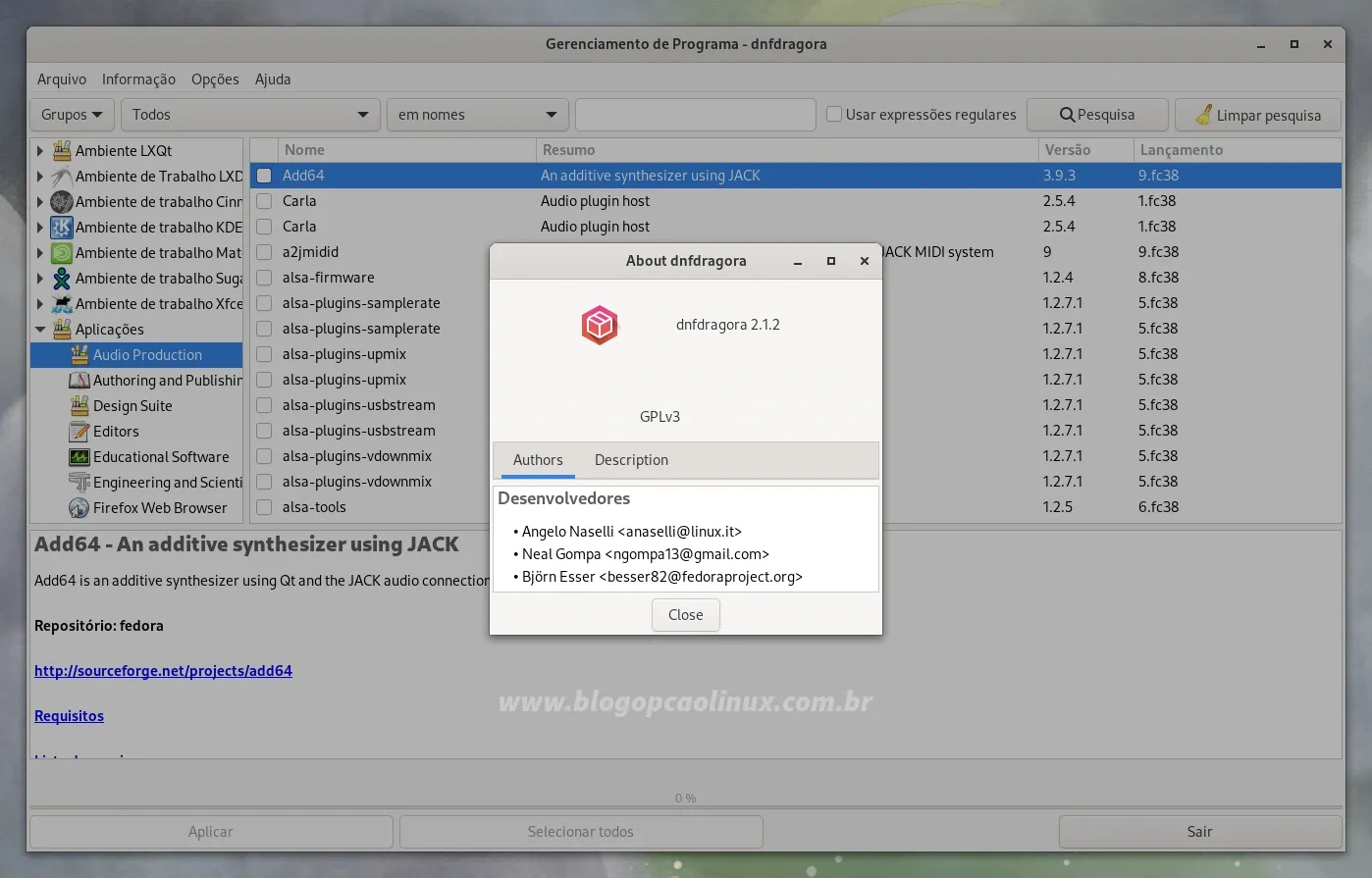The height and width of the screenshot is (878, 1372).
Task: Open the Todos filter dropdown
Action: tap(250, 115)
